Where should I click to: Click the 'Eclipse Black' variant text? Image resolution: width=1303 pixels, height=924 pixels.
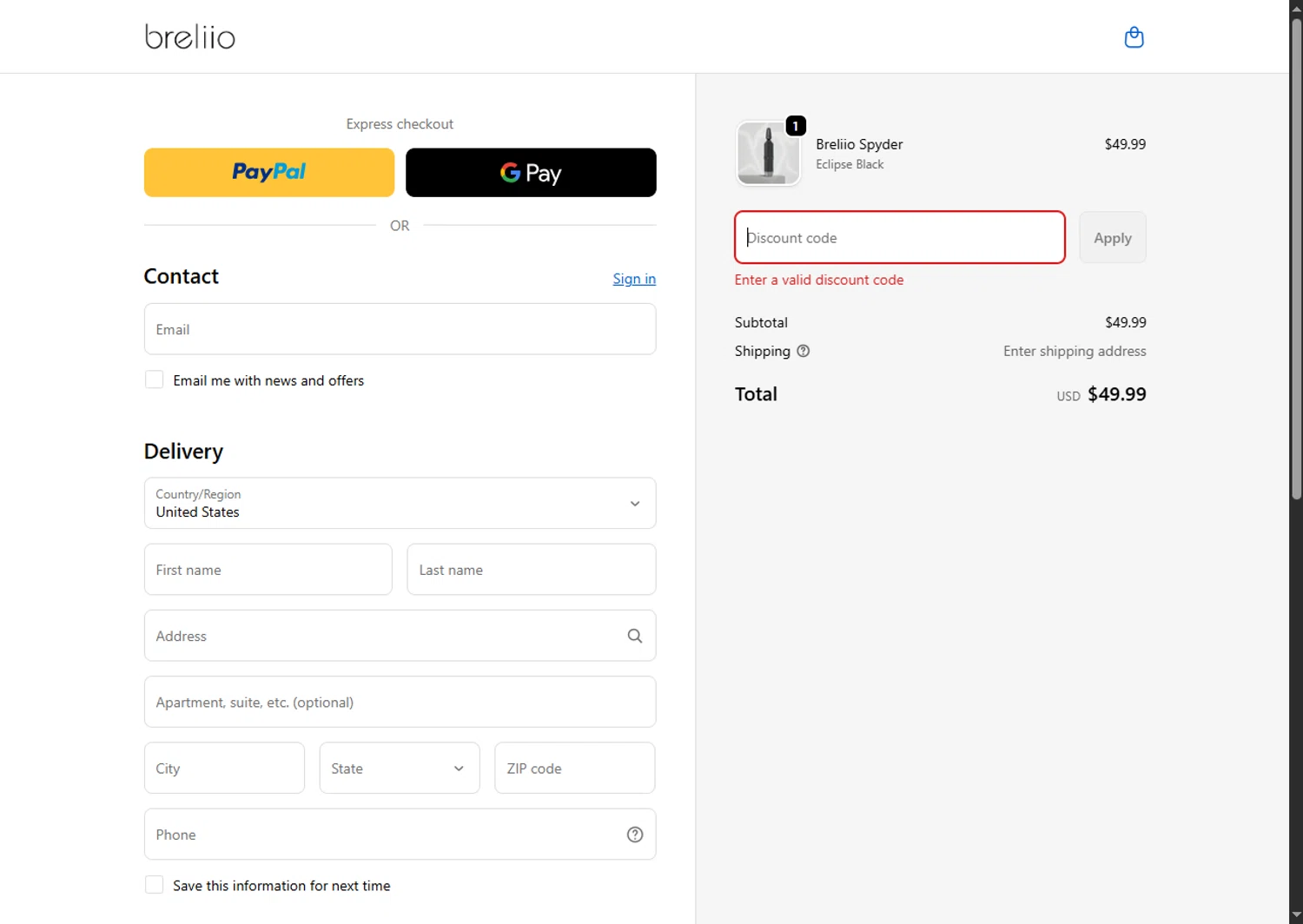tap(850, 164)
